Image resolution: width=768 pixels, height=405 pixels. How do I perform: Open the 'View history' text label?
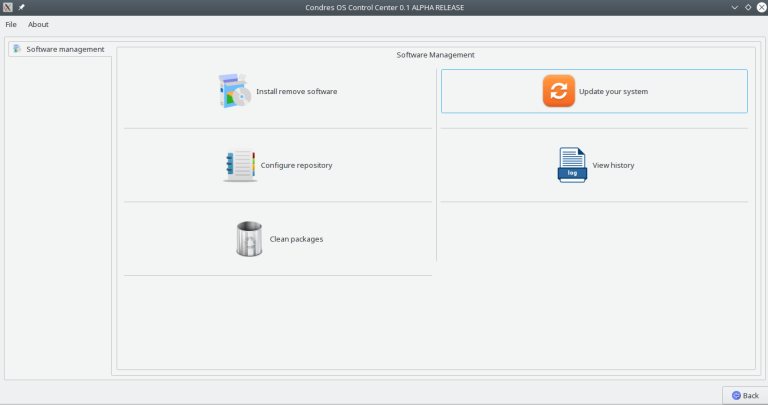point(613,165)
